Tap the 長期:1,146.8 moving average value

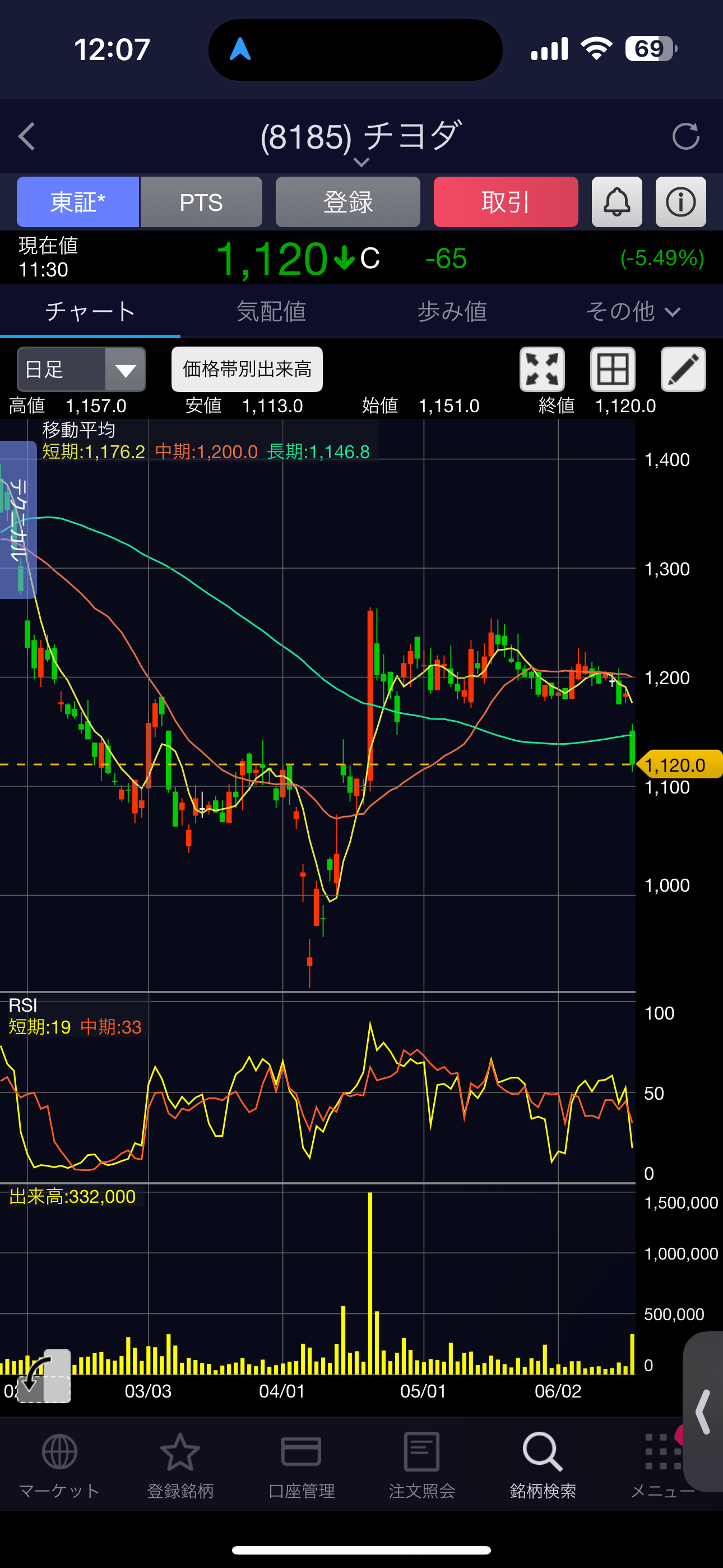[x=318, y=452]
